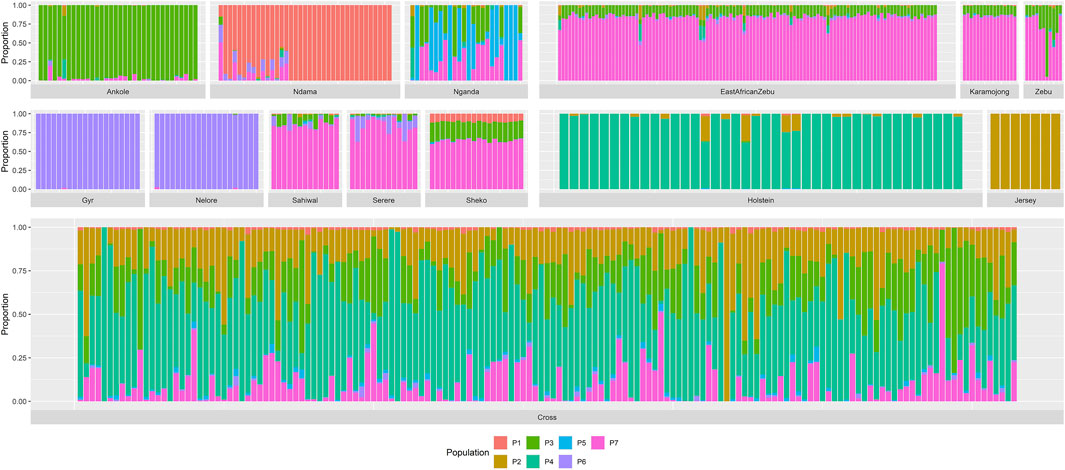Click the 0.75 tick label on Gyr row
This screenshot has width=1065, height=470.
click(x=20, y=132)
